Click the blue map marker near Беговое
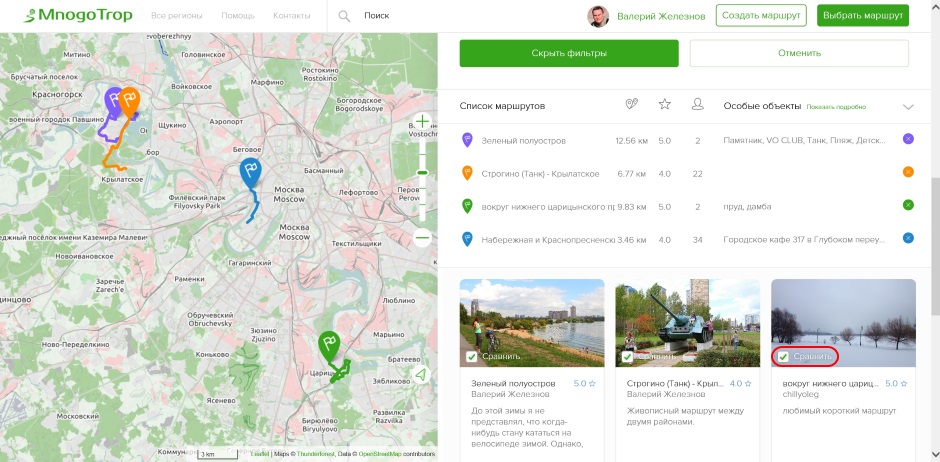The height and width of the screenshot is (462, 940). [250, 173]
